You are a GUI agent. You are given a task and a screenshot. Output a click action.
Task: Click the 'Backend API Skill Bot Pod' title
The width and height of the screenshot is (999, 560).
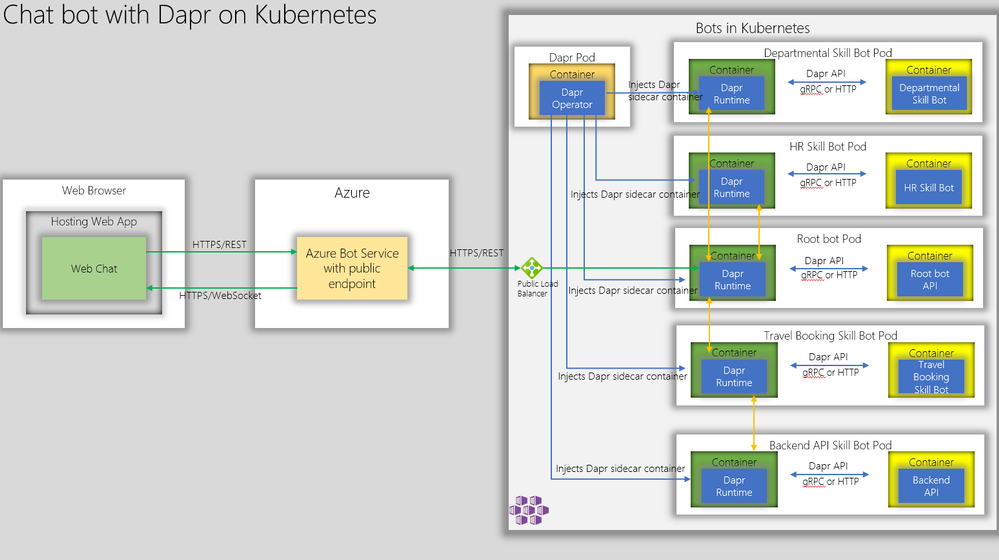click(830, 445)
